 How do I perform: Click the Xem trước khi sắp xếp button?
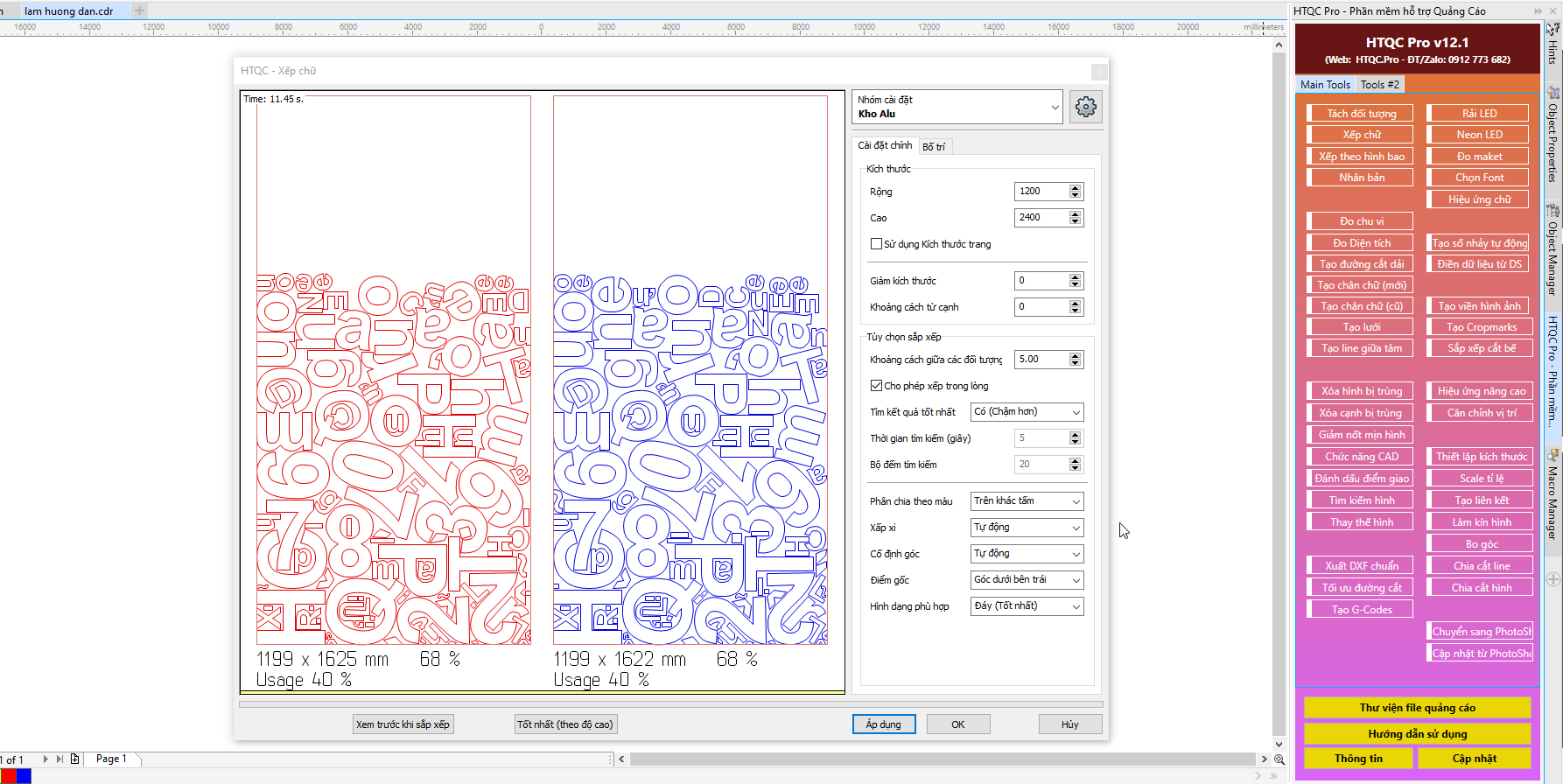pyautogui.click(x=403, y=724)
